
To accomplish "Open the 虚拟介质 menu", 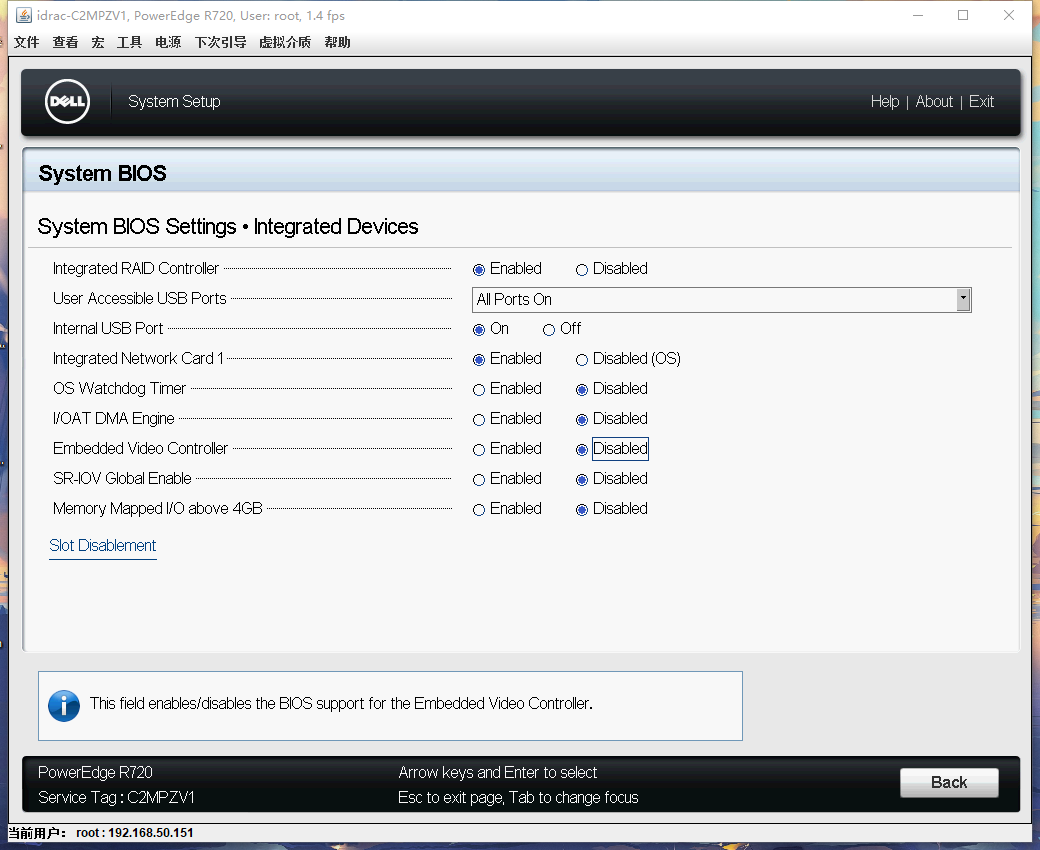I will [x=284, y=42].
